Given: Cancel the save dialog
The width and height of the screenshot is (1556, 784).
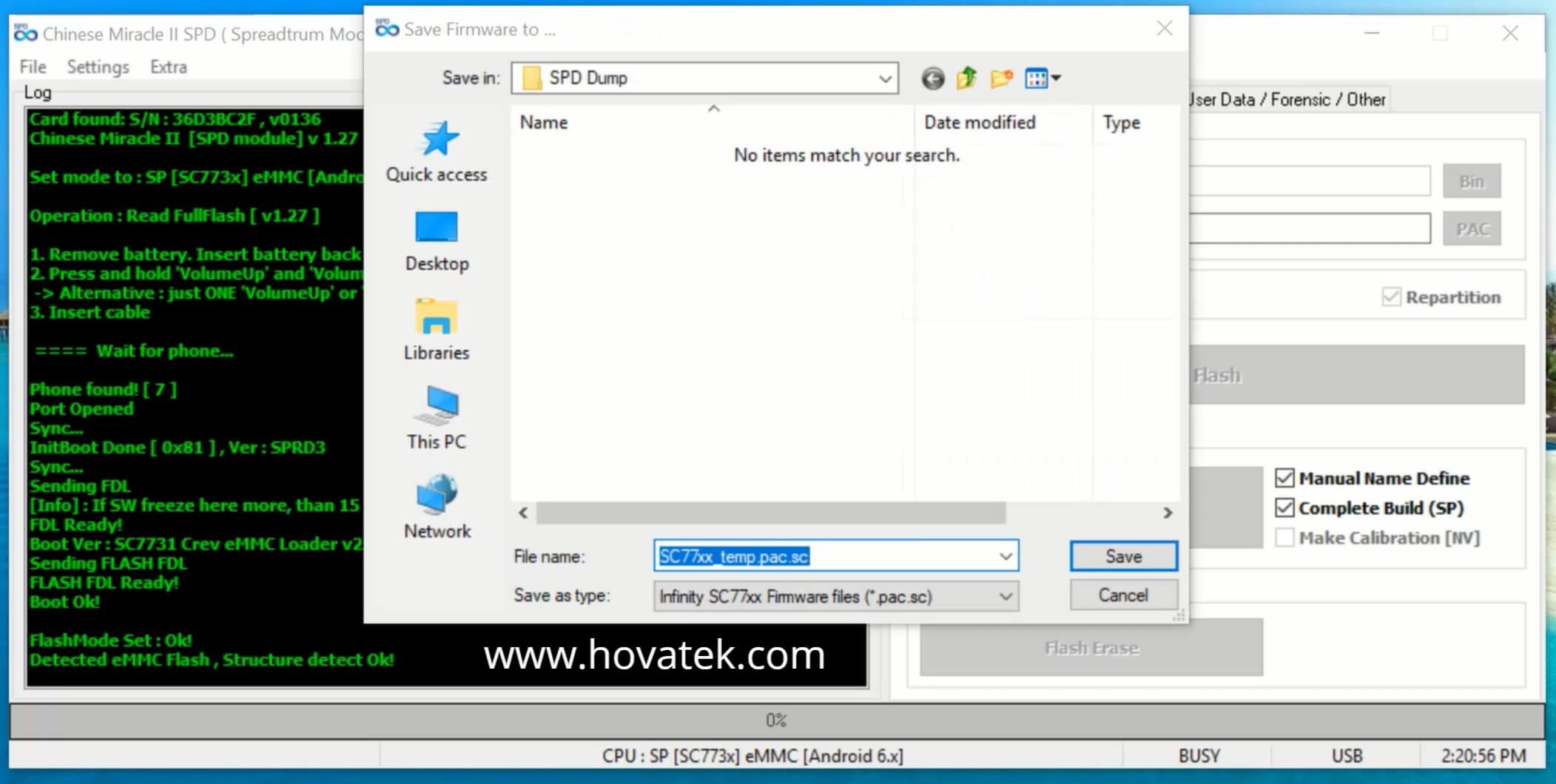Looking at the screenshot, I should (x=1123, y=595).
